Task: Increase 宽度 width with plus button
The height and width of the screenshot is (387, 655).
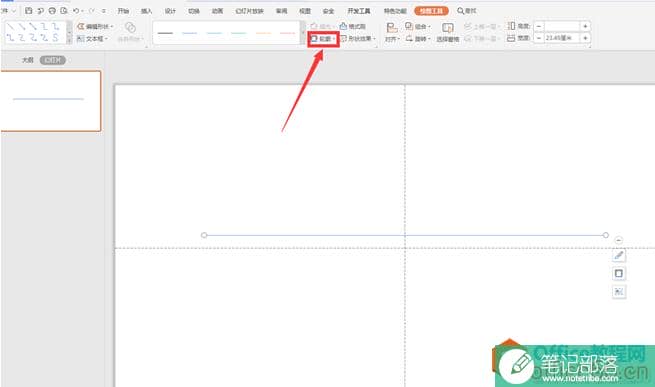Action: pos(585,38)
